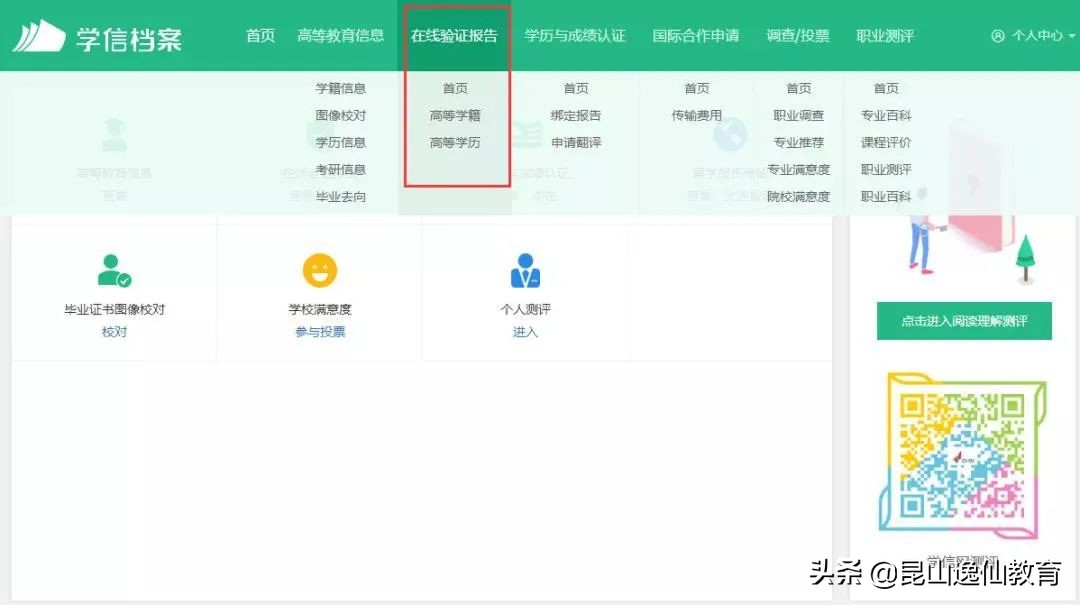This screenshot has width=1080, height=605.
Task: Click 专业推荐 under 调查/投票
Action: 798,142
